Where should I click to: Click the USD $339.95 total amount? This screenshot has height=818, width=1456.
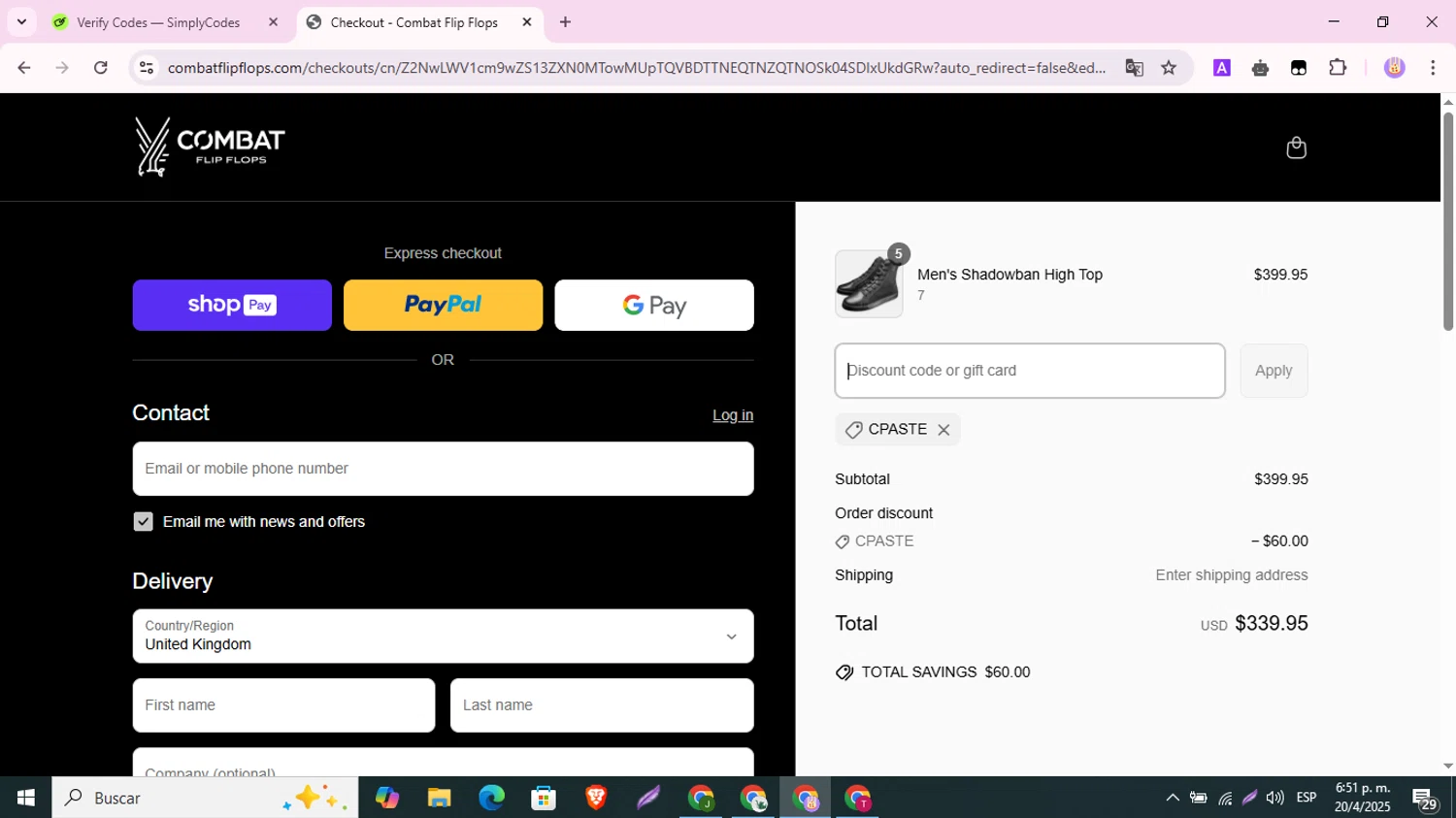tap(1254, 624)
